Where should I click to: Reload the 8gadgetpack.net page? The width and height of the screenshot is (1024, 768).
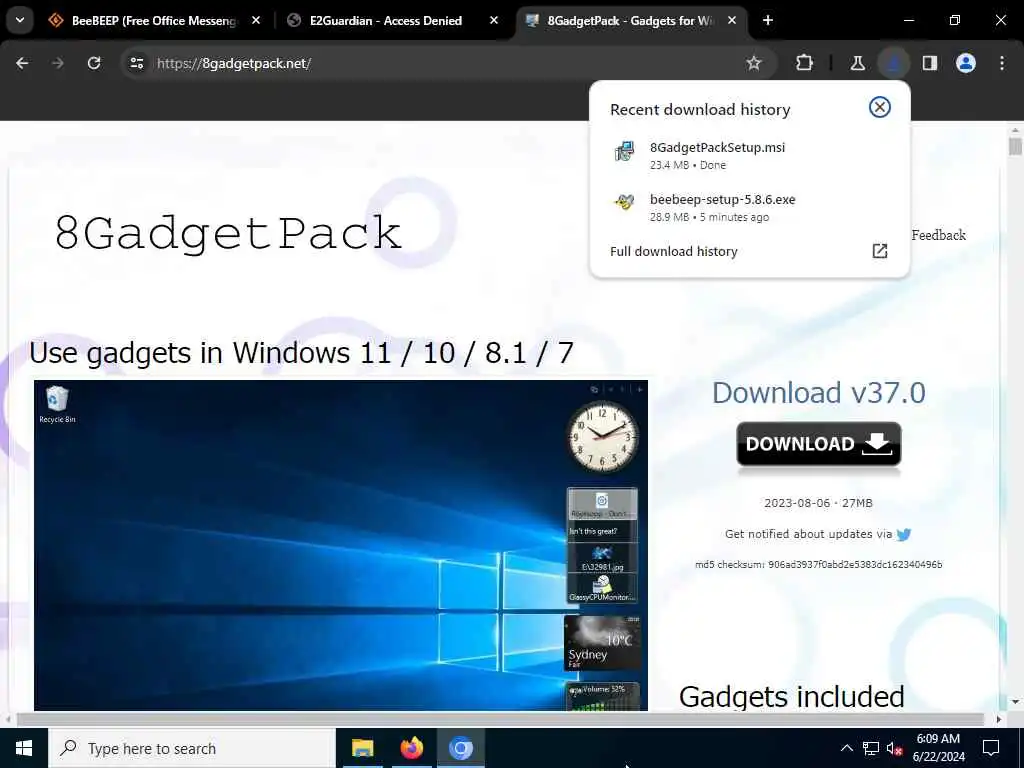tap(94, 63)
